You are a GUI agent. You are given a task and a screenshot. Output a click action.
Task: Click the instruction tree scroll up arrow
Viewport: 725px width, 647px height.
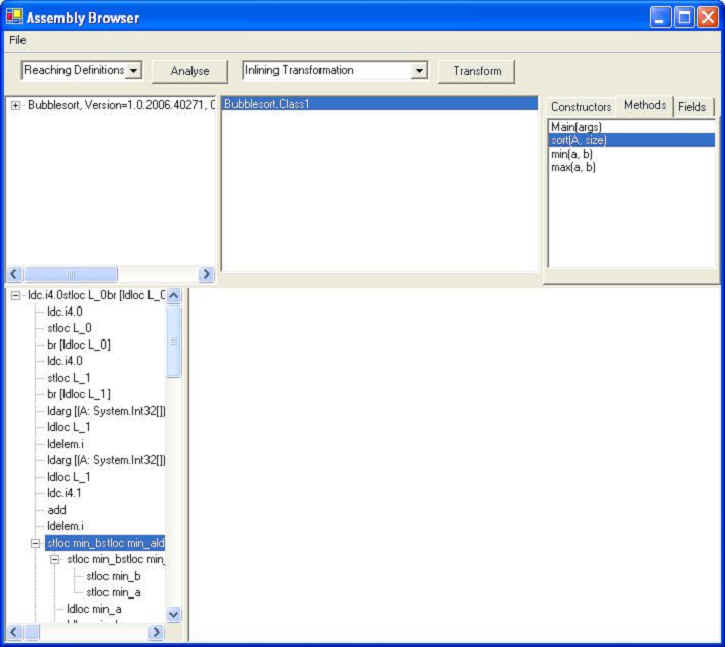tap(173, 296)
